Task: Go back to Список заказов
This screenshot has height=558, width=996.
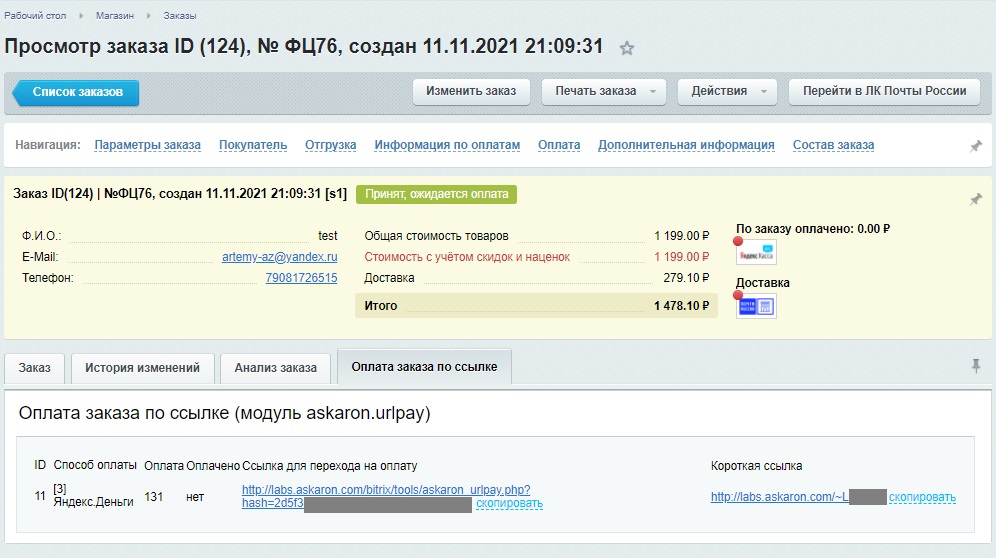Action: tap(77, 92)
